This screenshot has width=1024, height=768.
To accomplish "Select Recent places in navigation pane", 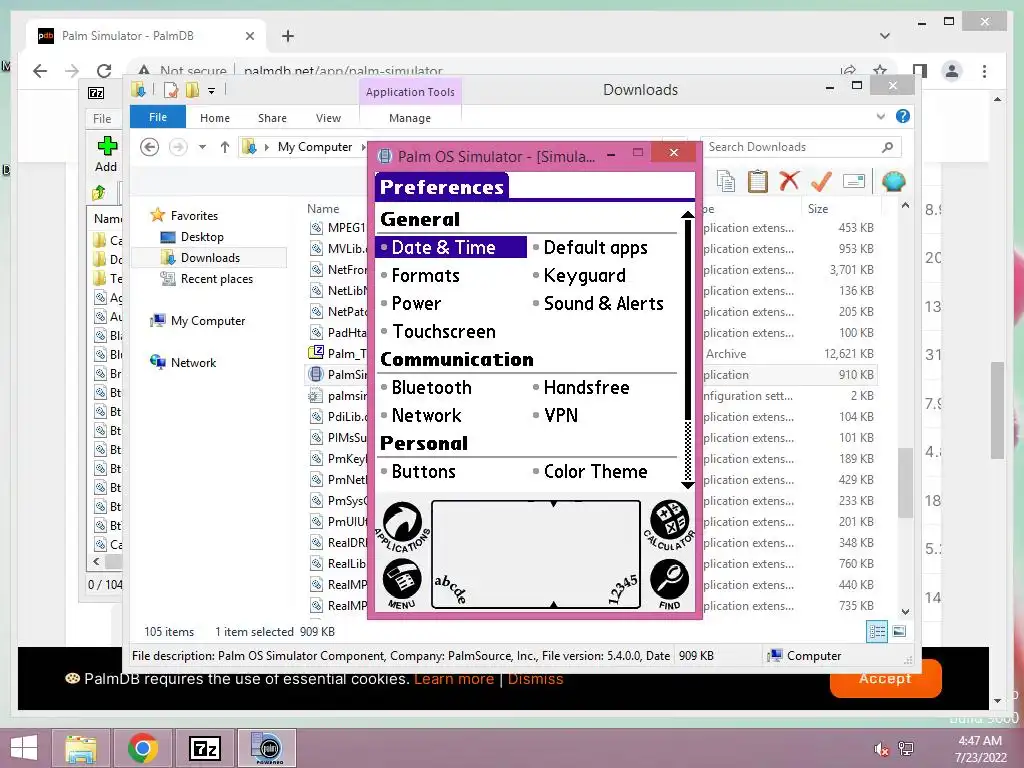I will [216, 279].
